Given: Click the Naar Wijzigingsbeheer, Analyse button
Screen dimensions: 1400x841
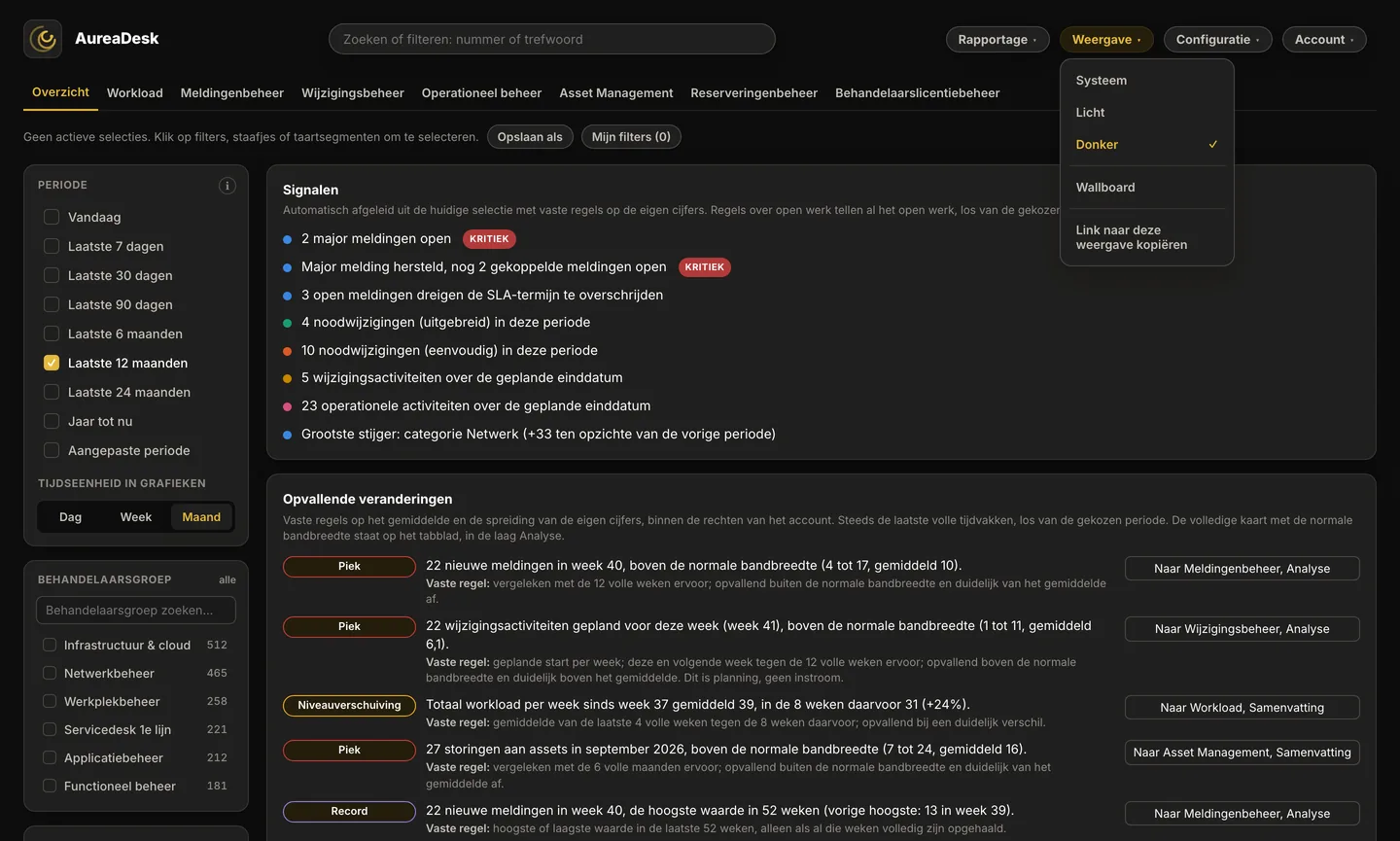Looking at the screenshot, I should tap(1242, 629).
